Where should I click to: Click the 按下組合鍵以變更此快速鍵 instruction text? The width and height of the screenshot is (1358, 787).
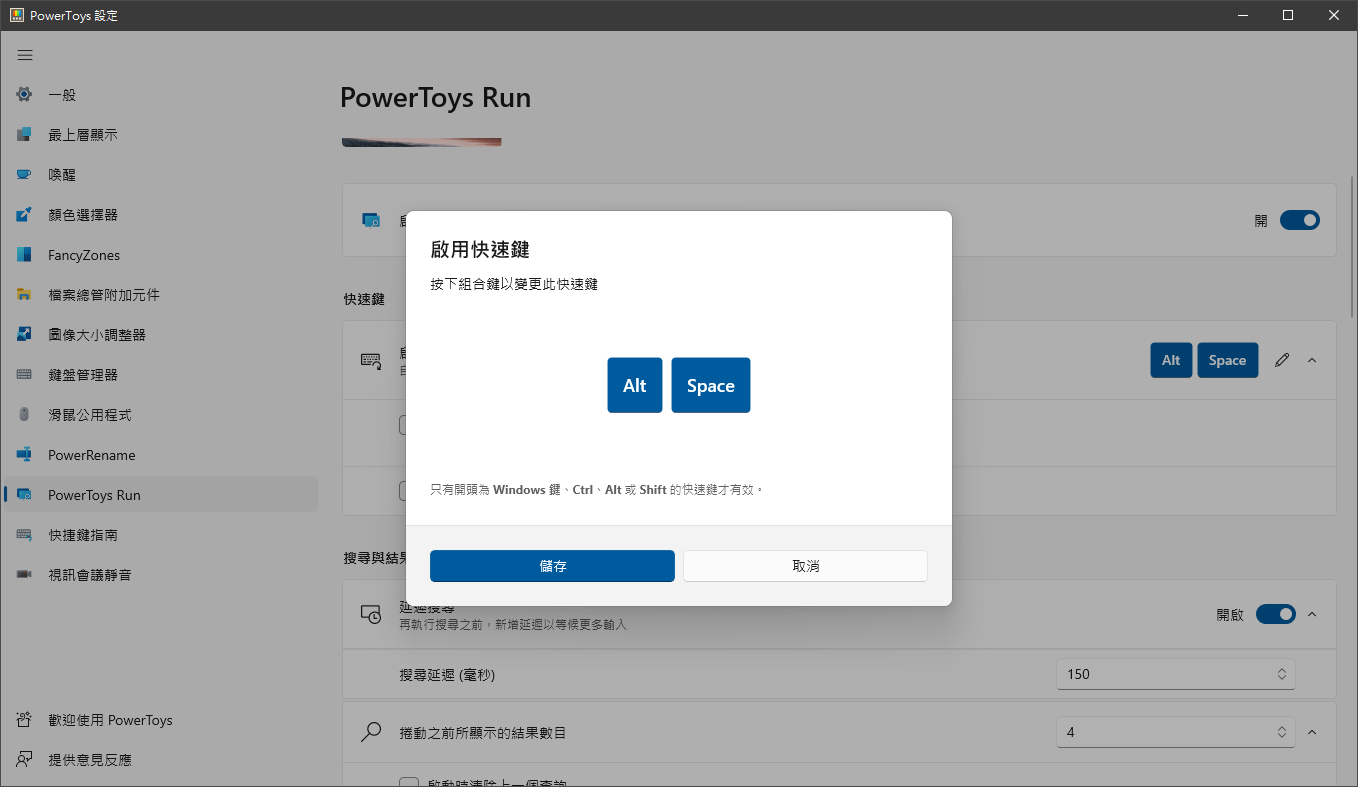514,285
